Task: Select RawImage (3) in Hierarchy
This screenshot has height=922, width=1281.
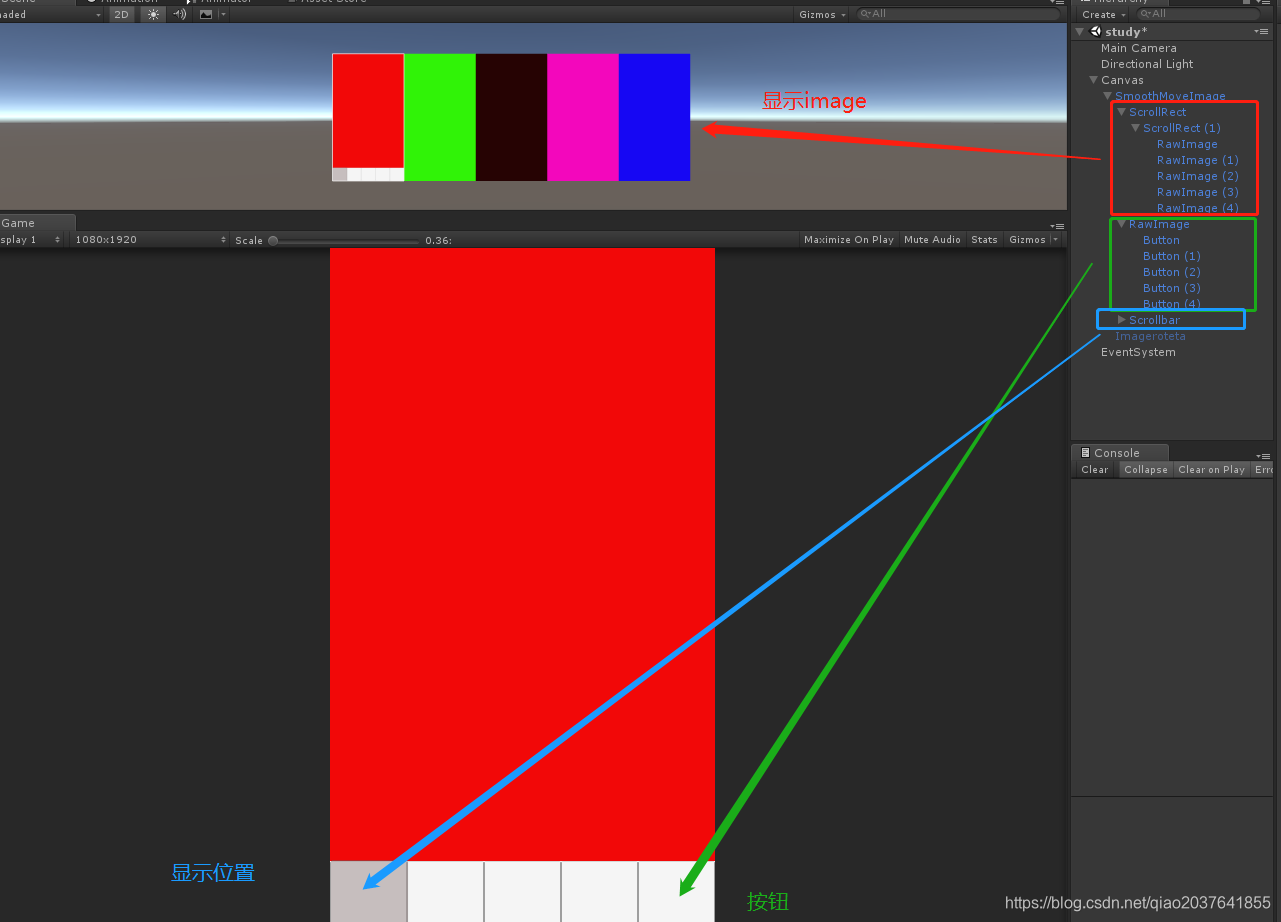Action: tap(1198, 192)
